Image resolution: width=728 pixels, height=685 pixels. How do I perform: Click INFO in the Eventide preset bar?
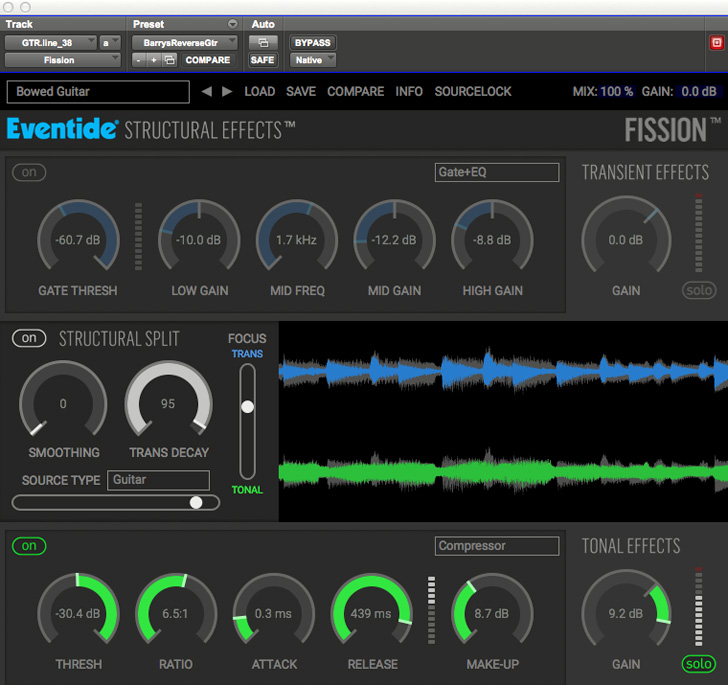click(x=409, y=91)
